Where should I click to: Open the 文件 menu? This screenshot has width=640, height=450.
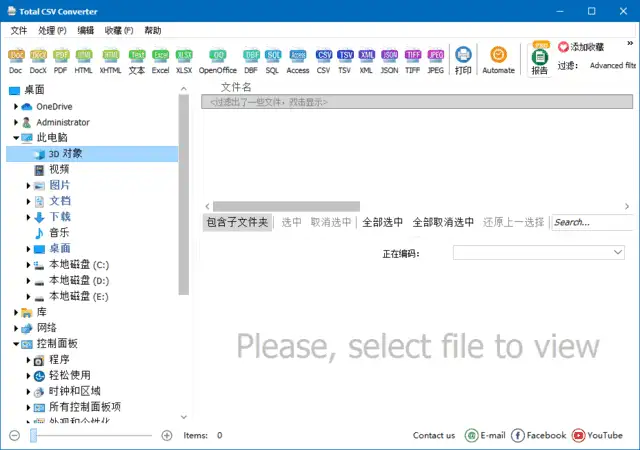(x=18, y=31)
